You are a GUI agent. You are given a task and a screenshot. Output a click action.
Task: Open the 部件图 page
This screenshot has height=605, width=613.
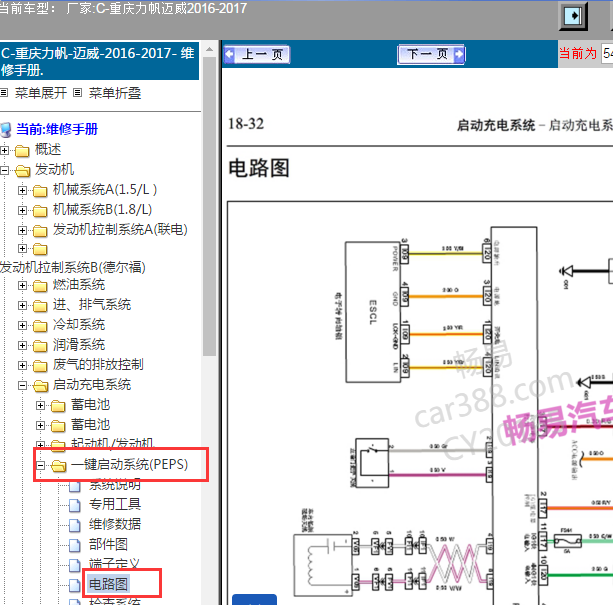[108, 544]
